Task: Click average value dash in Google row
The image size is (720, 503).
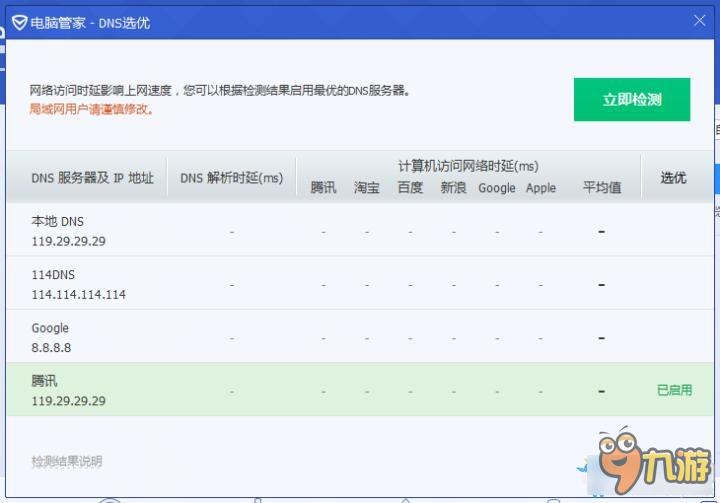Action: 602,338
